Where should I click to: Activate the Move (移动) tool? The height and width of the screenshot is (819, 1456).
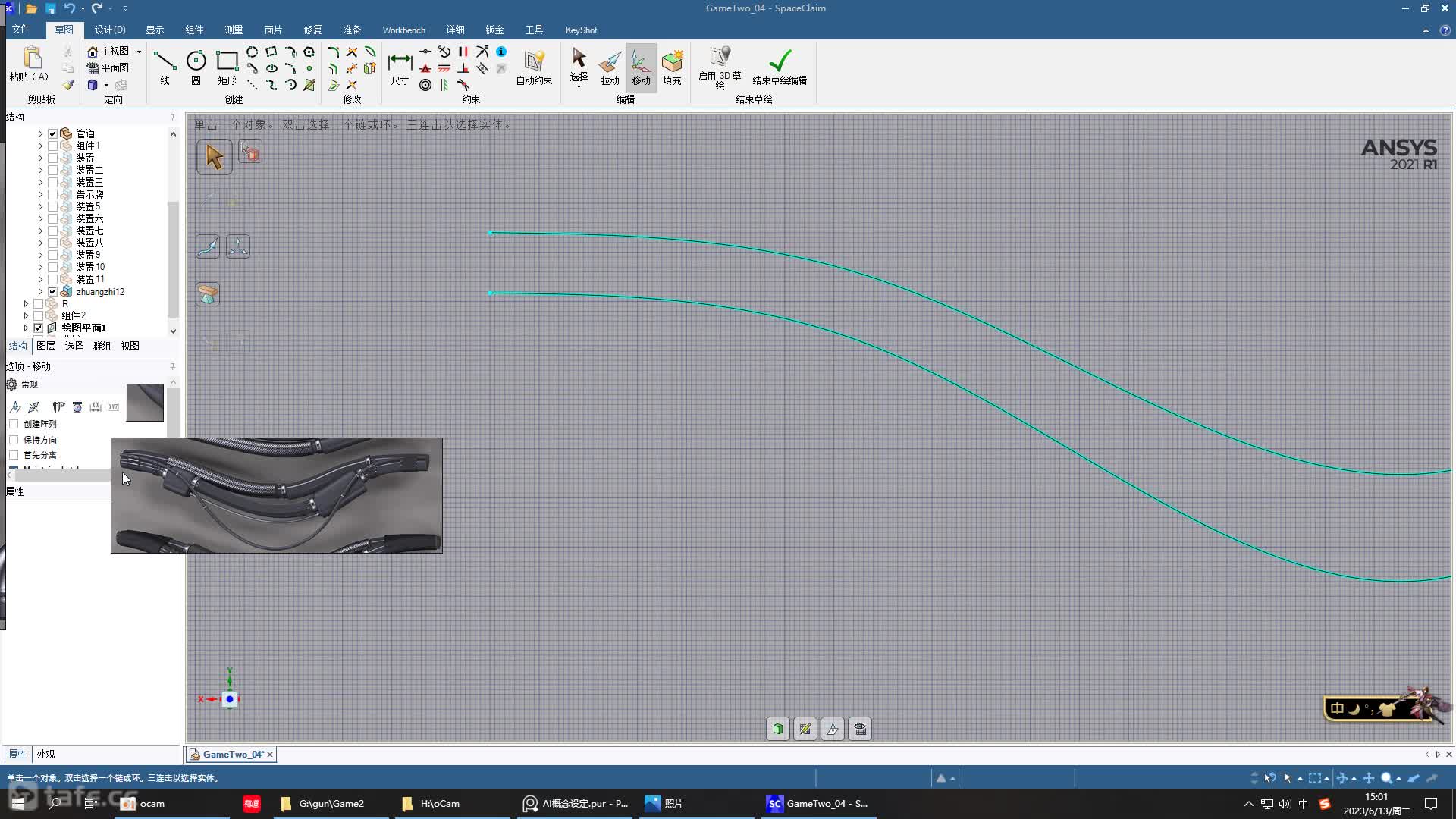(x=641, y=67)
